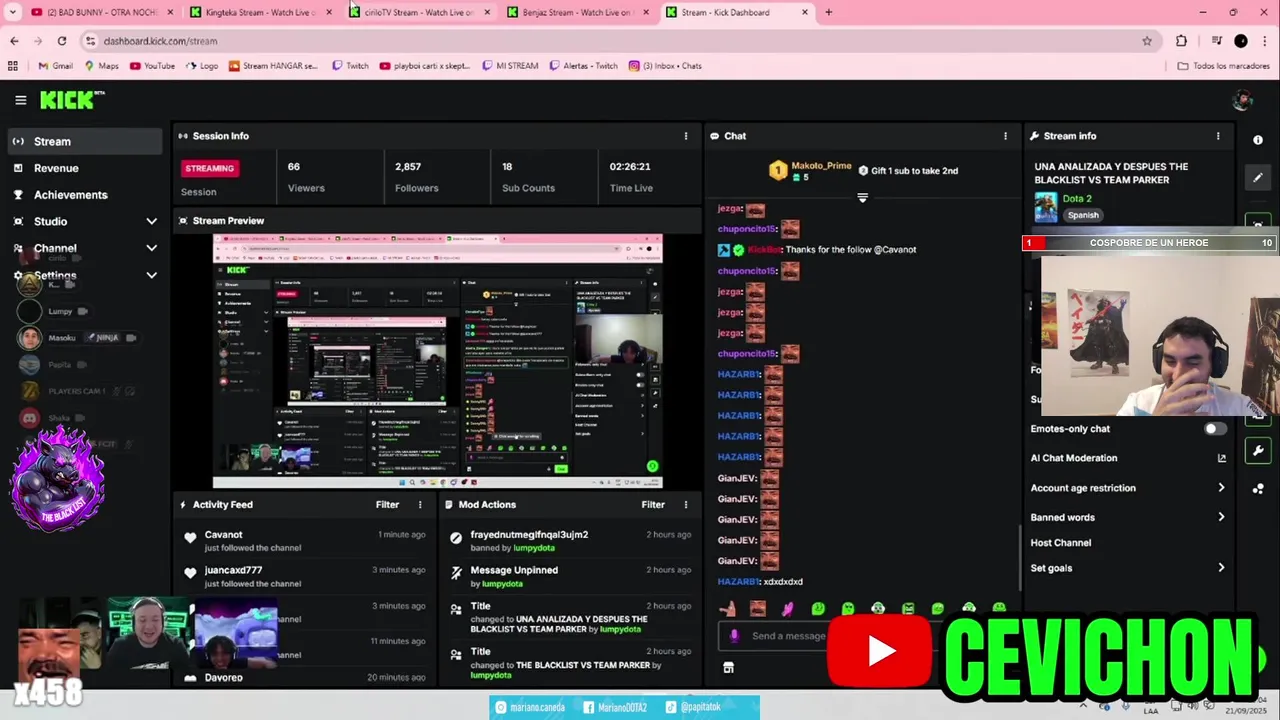Click the unpin icon beside Message Unpinned
Screen dimensions: 1280x720
[456, 573]
